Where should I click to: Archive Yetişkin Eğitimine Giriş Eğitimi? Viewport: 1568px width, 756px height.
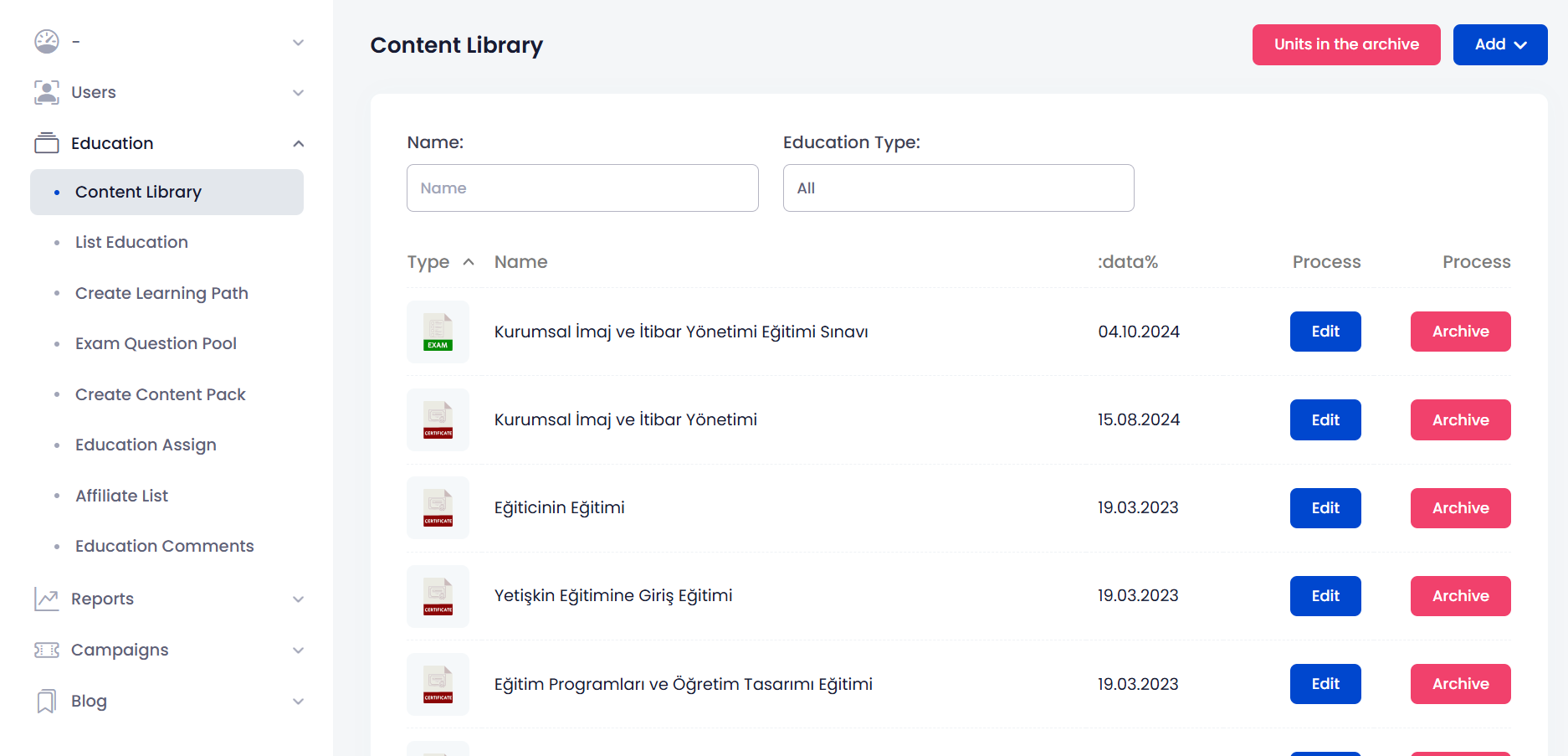(x=1460, y=596)
